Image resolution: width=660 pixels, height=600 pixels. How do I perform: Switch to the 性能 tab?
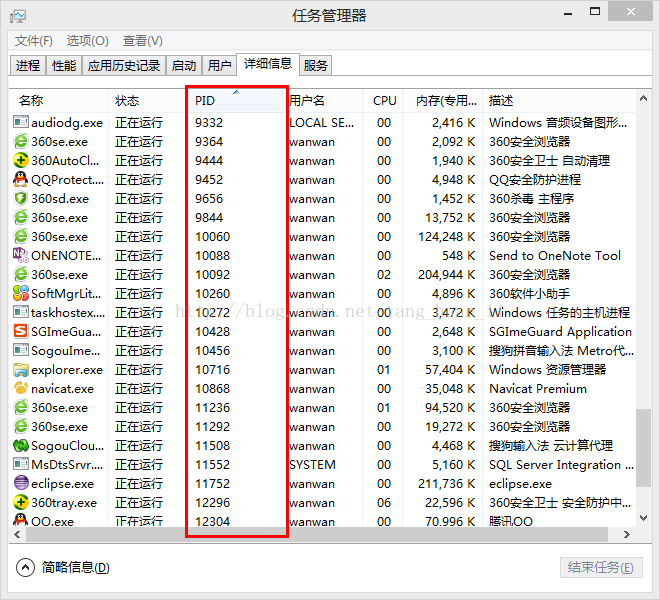(64, 66)
